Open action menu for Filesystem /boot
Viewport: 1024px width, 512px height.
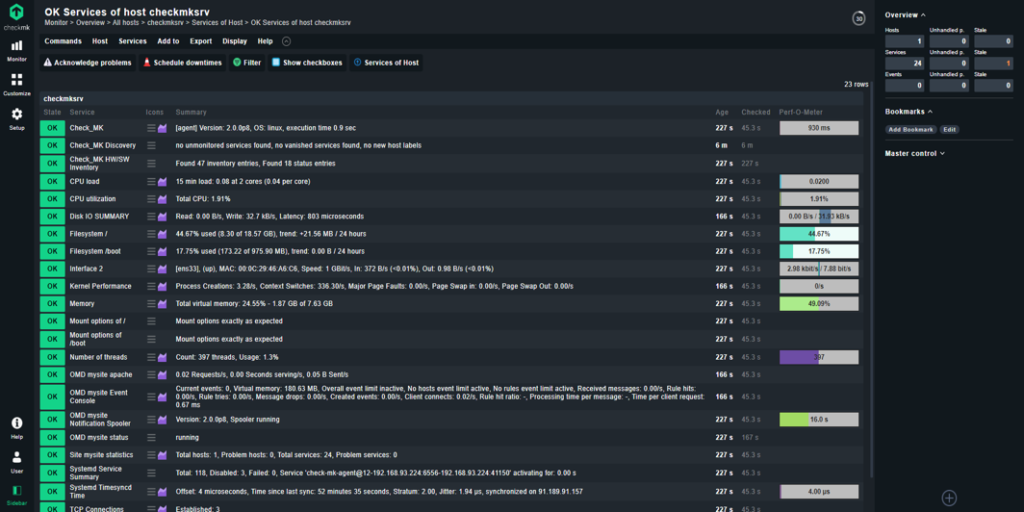[x=152, y=251]
